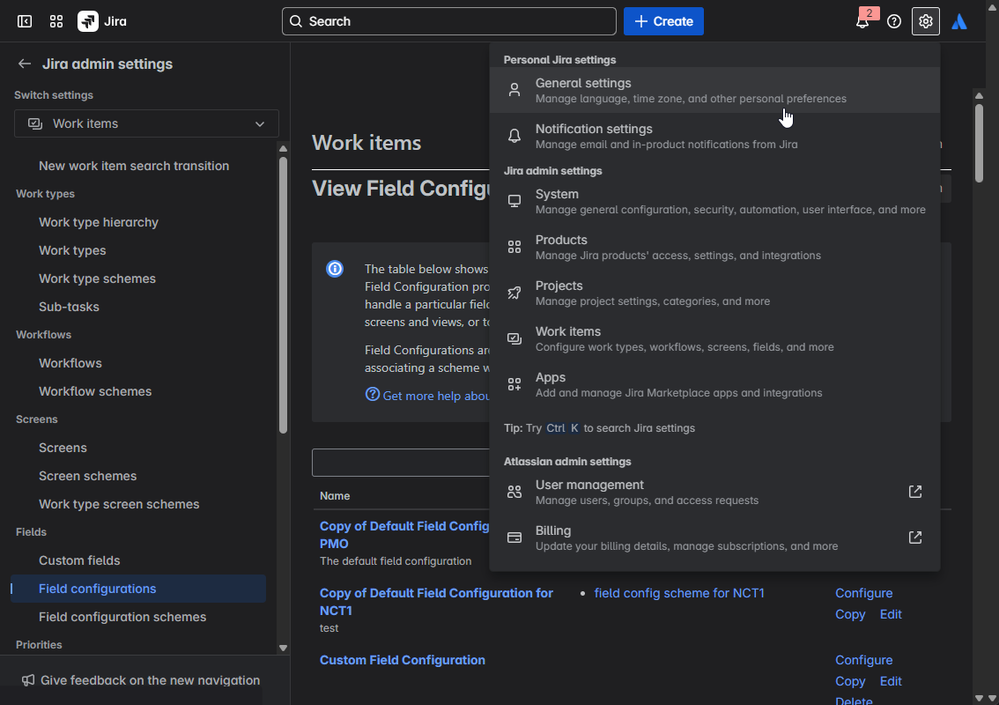This screenshot has width=999, height=705.
Task: Click the person icon beside General settings
Action: tap(514, 90)
